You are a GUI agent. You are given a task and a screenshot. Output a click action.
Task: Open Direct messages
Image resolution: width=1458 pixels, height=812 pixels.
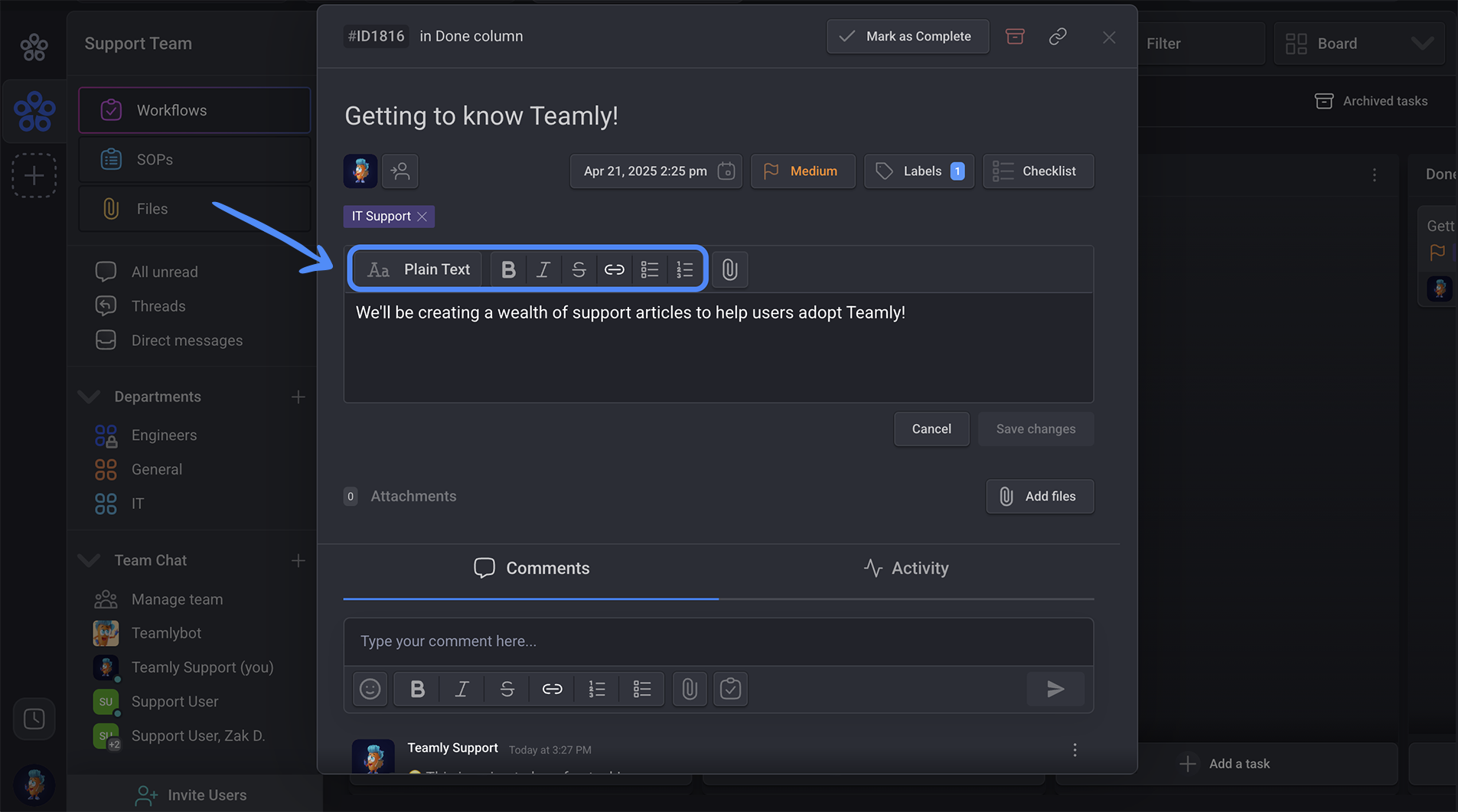187,341
